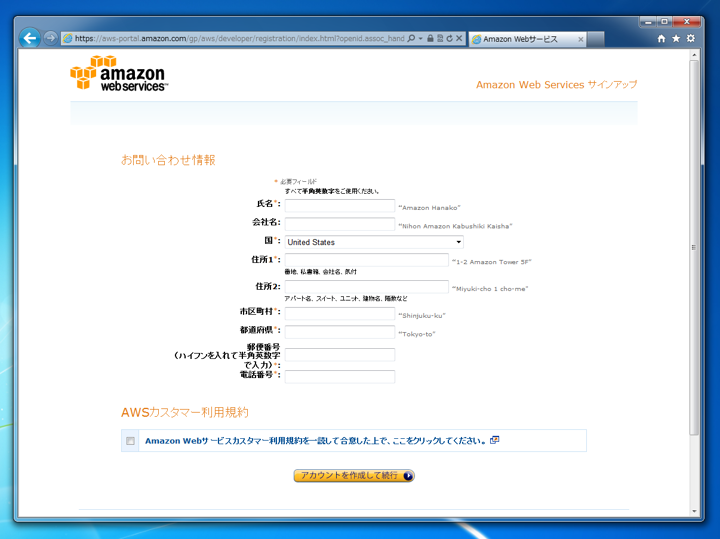Screen dimensions: 720x539
Task: Click the page favicon in address bar
Action: point(68,39)
